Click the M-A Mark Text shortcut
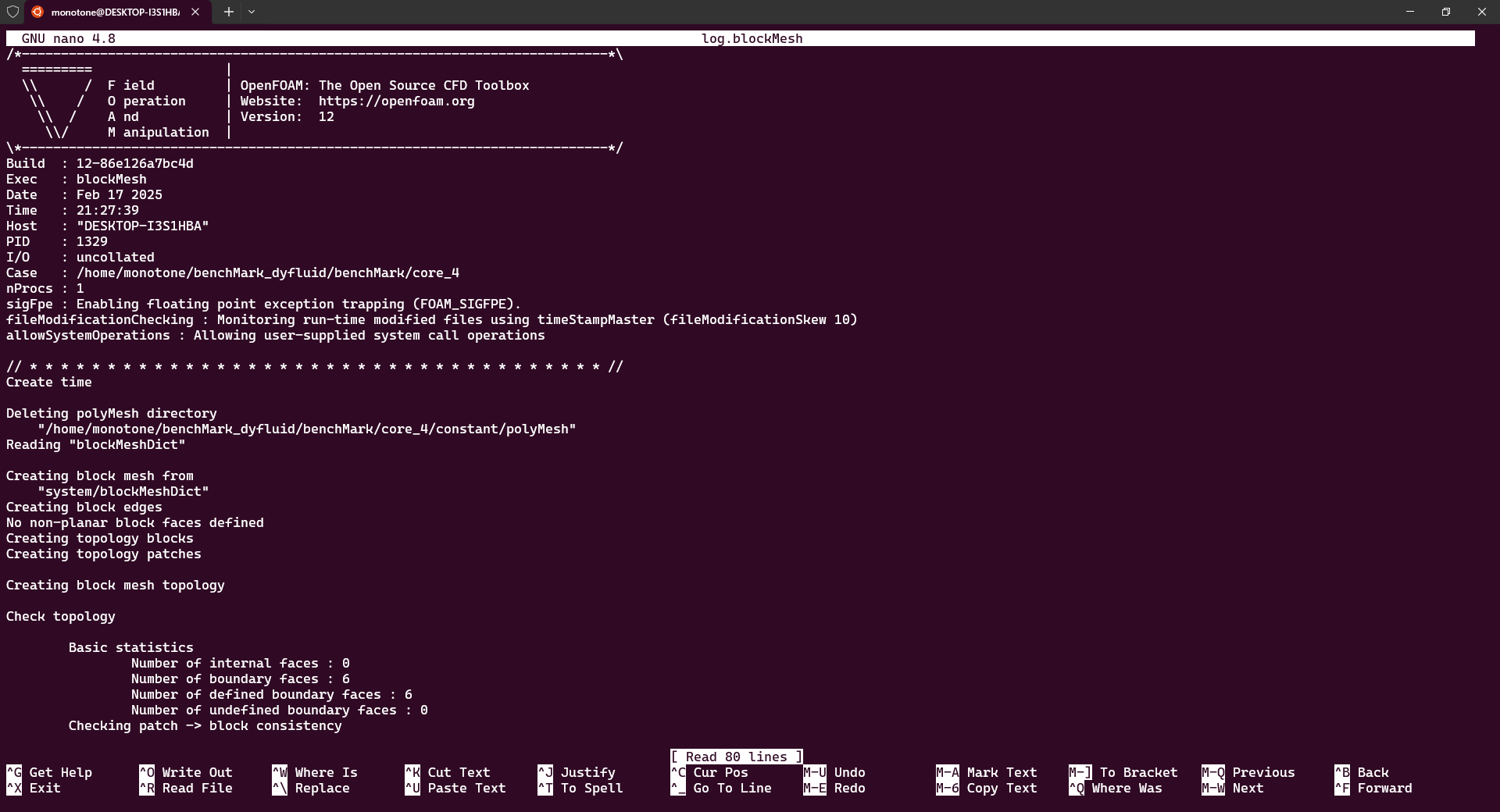The width and height of the screenshot is (1500, 812). [x=987, y=772]
